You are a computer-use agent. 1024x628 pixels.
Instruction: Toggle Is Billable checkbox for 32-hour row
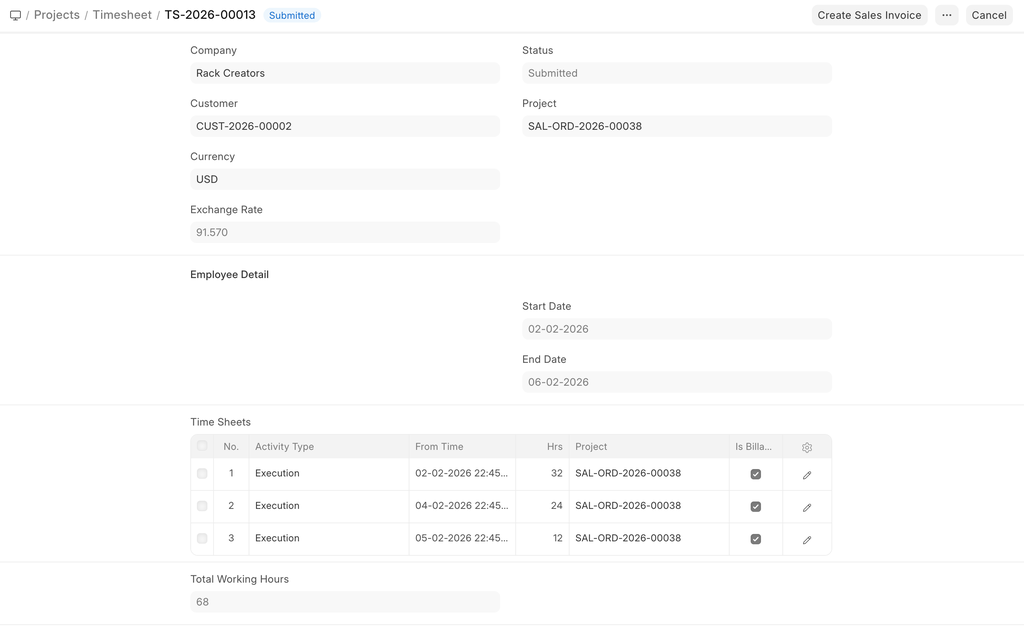[x=756, y=474]
